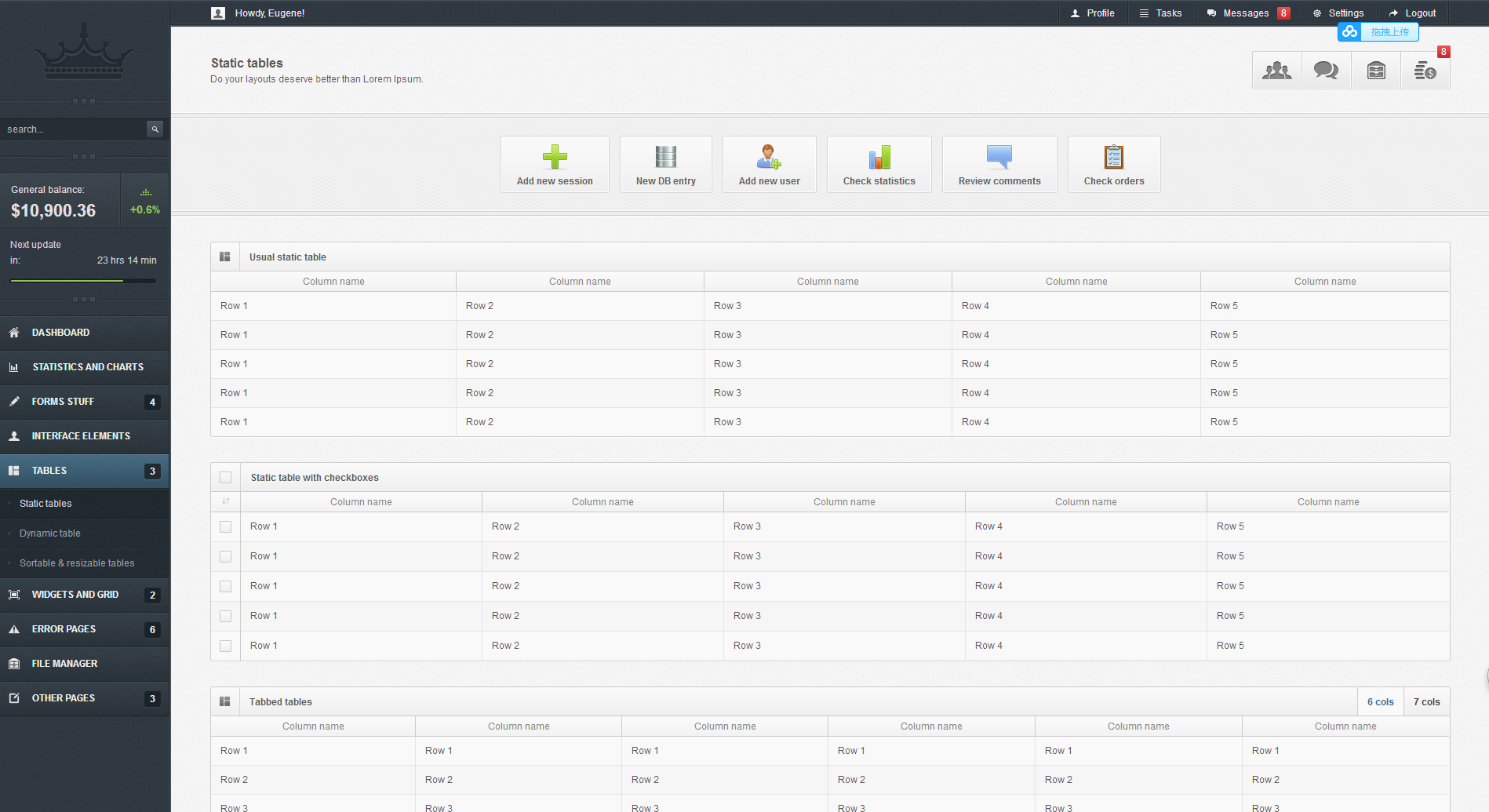Check the fourth row checkbox
The width and height of the screenshot is (1489, 812).
tap(226, 616)
